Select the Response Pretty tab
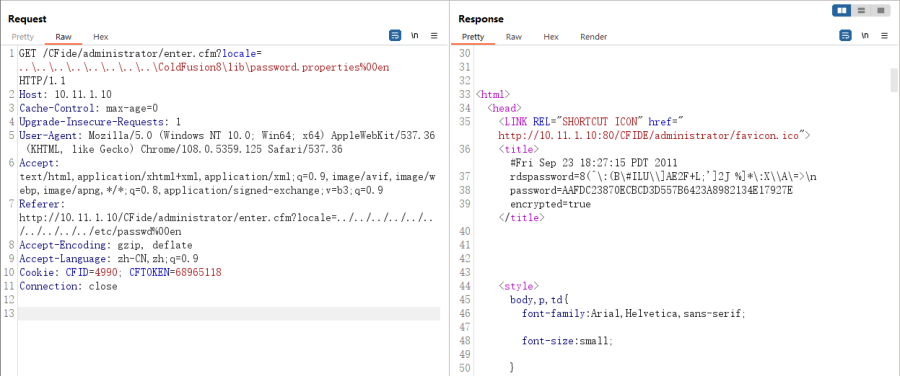900x376 pixels. pos(473,37)
